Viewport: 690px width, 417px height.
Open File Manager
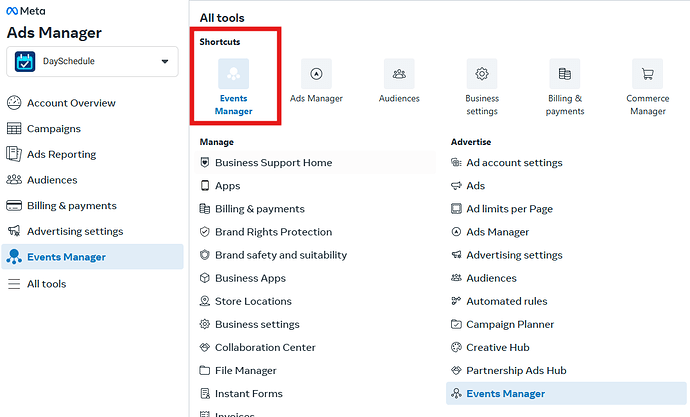(x=246, y=370)
